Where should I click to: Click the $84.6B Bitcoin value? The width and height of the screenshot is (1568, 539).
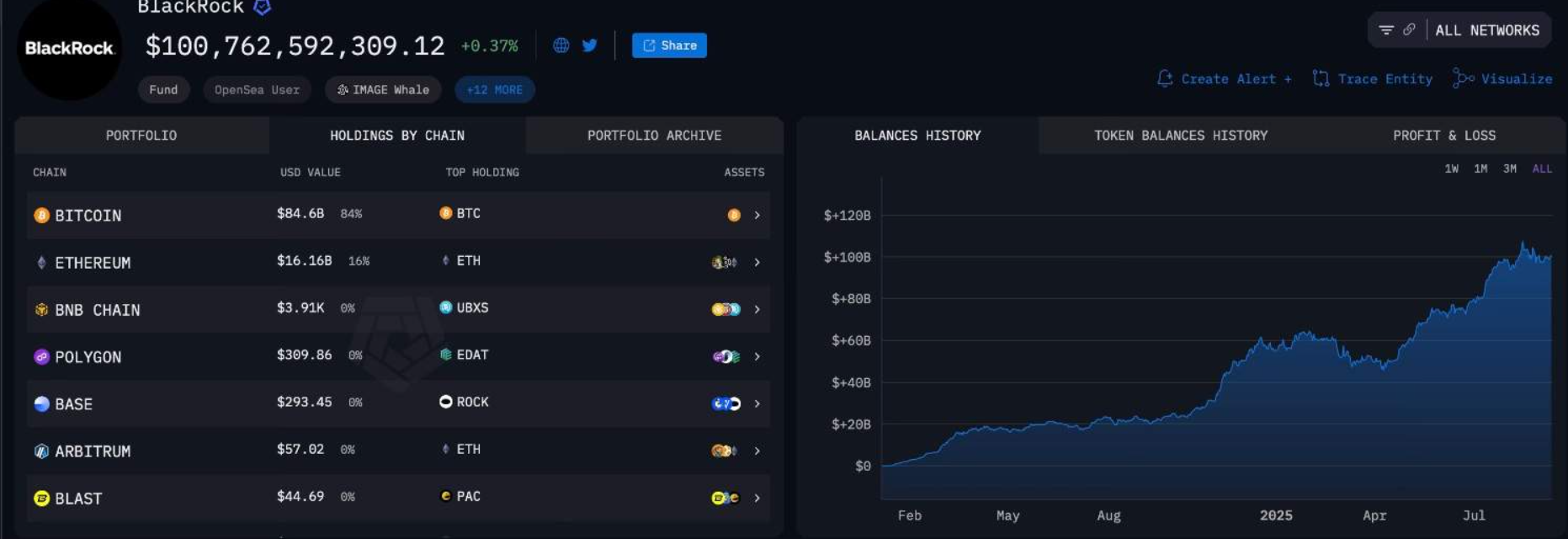tap(300, 214)
